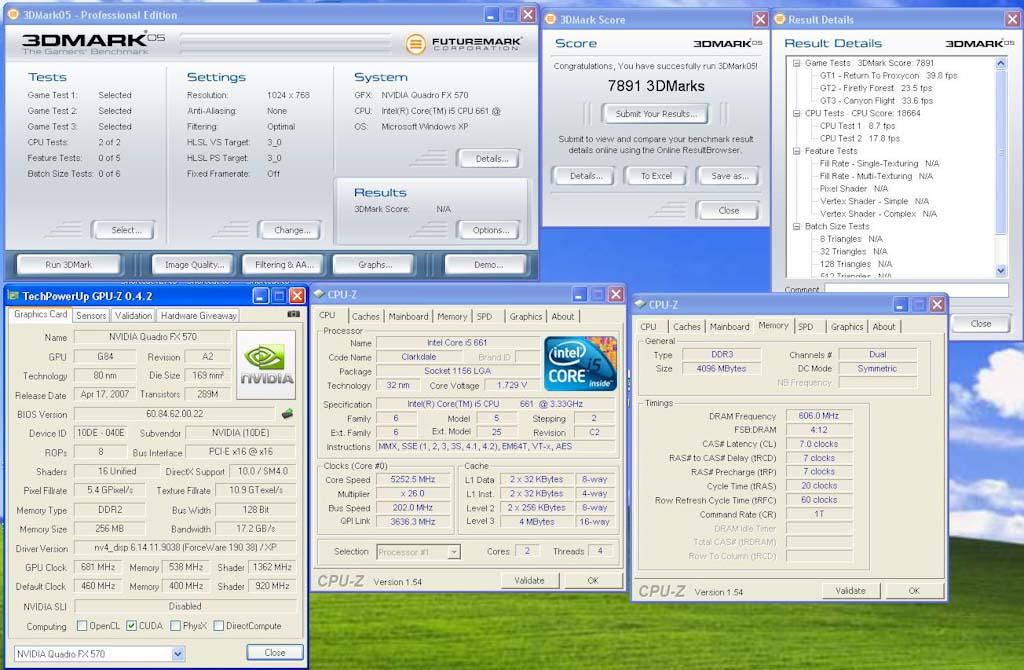1024x670 pixels.
Task: Click the Run 3DMark button
Action: tap(69, 264)
